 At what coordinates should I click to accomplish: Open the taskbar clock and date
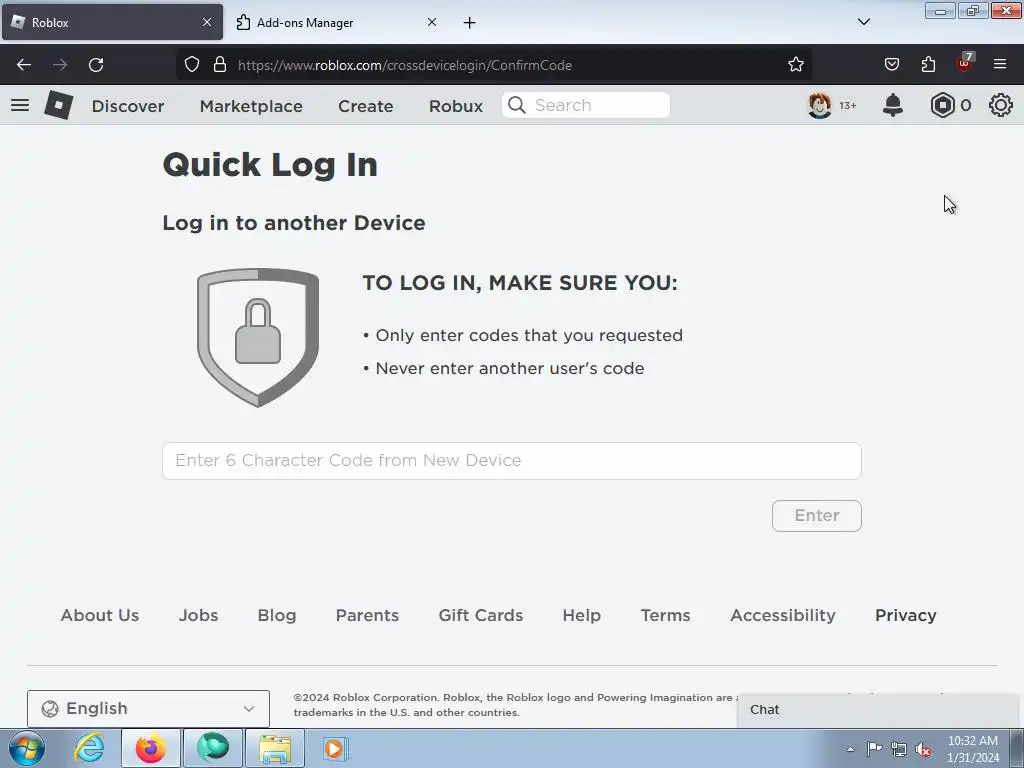tap(973, 749)
